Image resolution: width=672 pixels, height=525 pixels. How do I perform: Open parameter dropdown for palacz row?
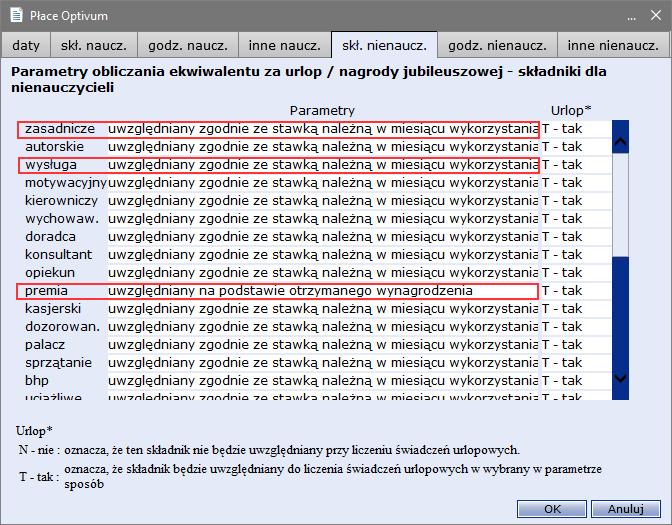click(x=323, y=345)
